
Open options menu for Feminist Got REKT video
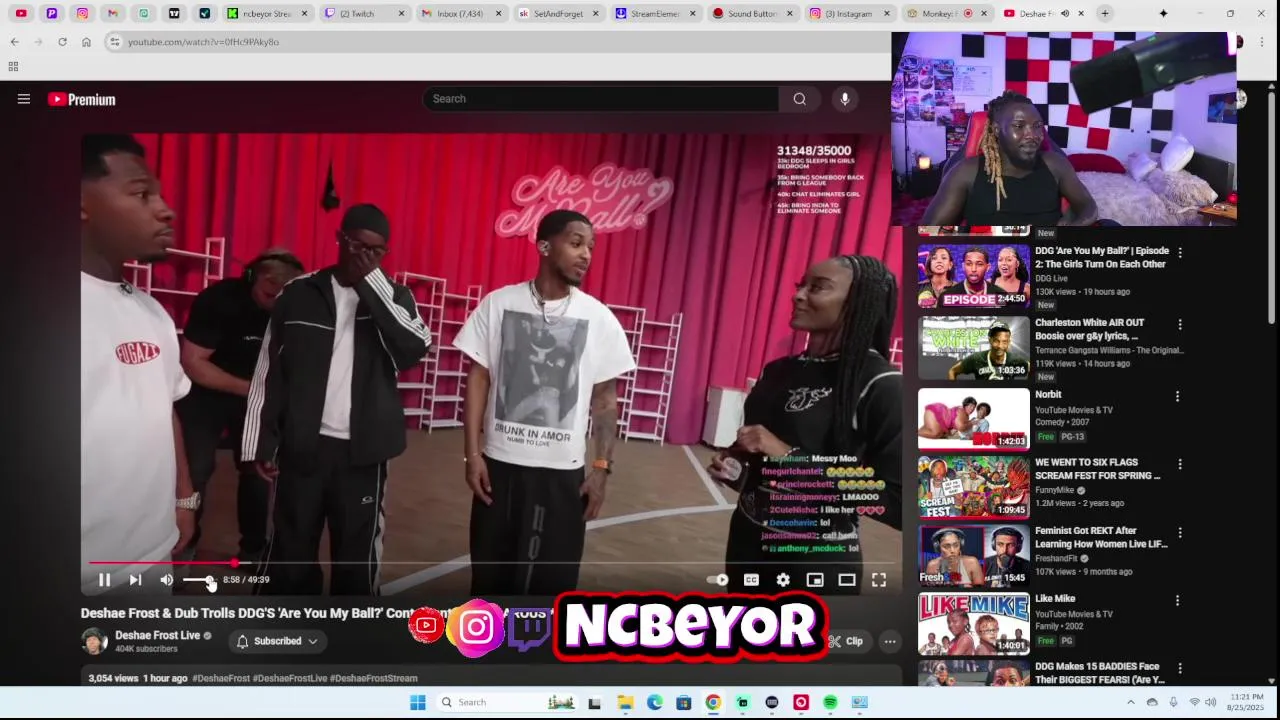click(1180, 533)
